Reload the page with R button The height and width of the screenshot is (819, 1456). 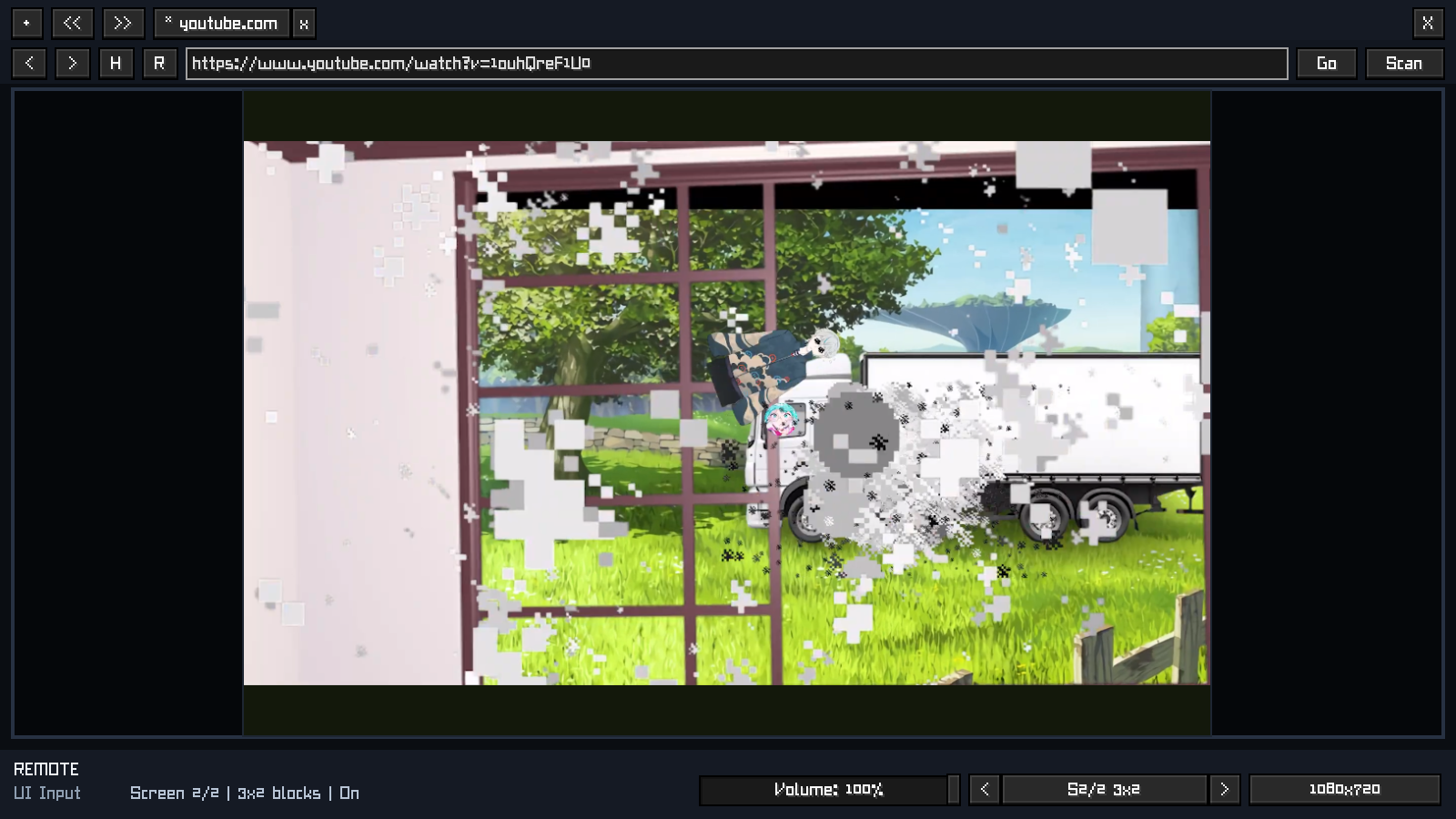click(x=159, y=63)
